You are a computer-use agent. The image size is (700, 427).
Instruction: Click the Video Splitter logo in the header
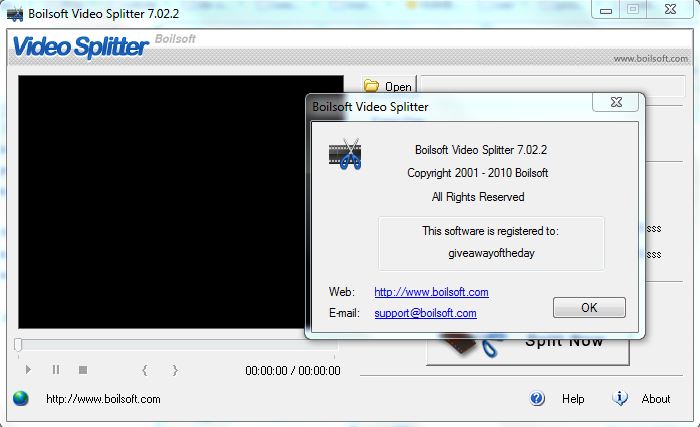pos(80,47)
